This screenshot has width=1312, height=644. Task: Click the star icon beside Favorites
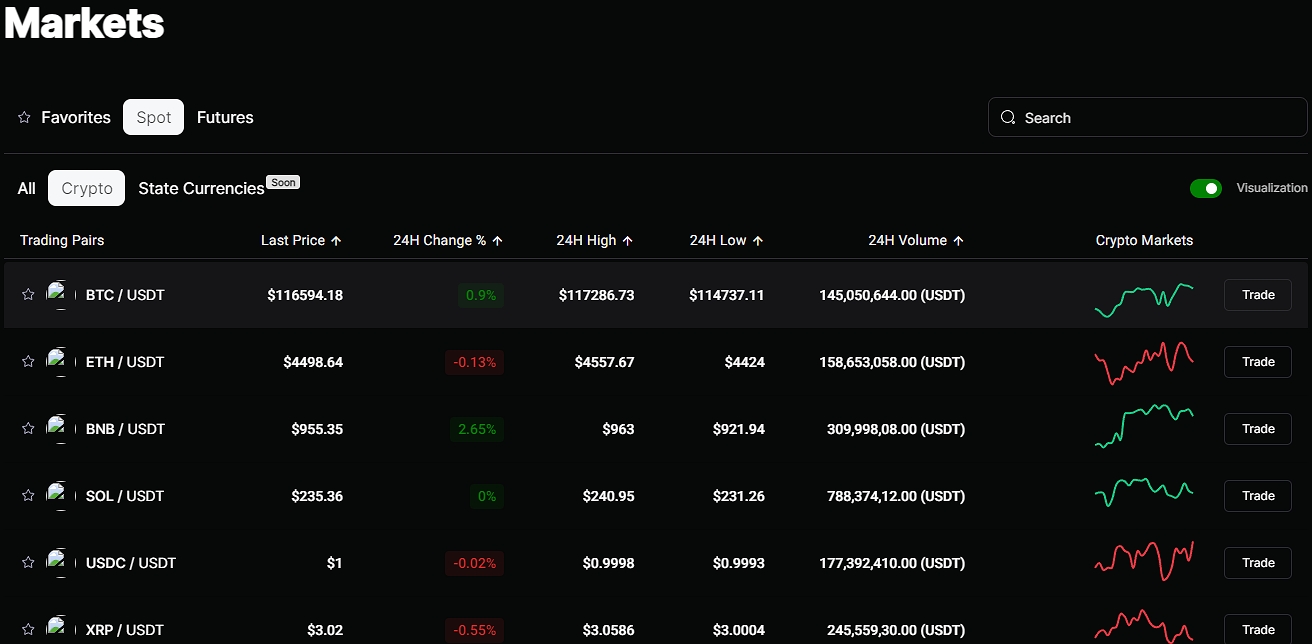tap(24, 117)
